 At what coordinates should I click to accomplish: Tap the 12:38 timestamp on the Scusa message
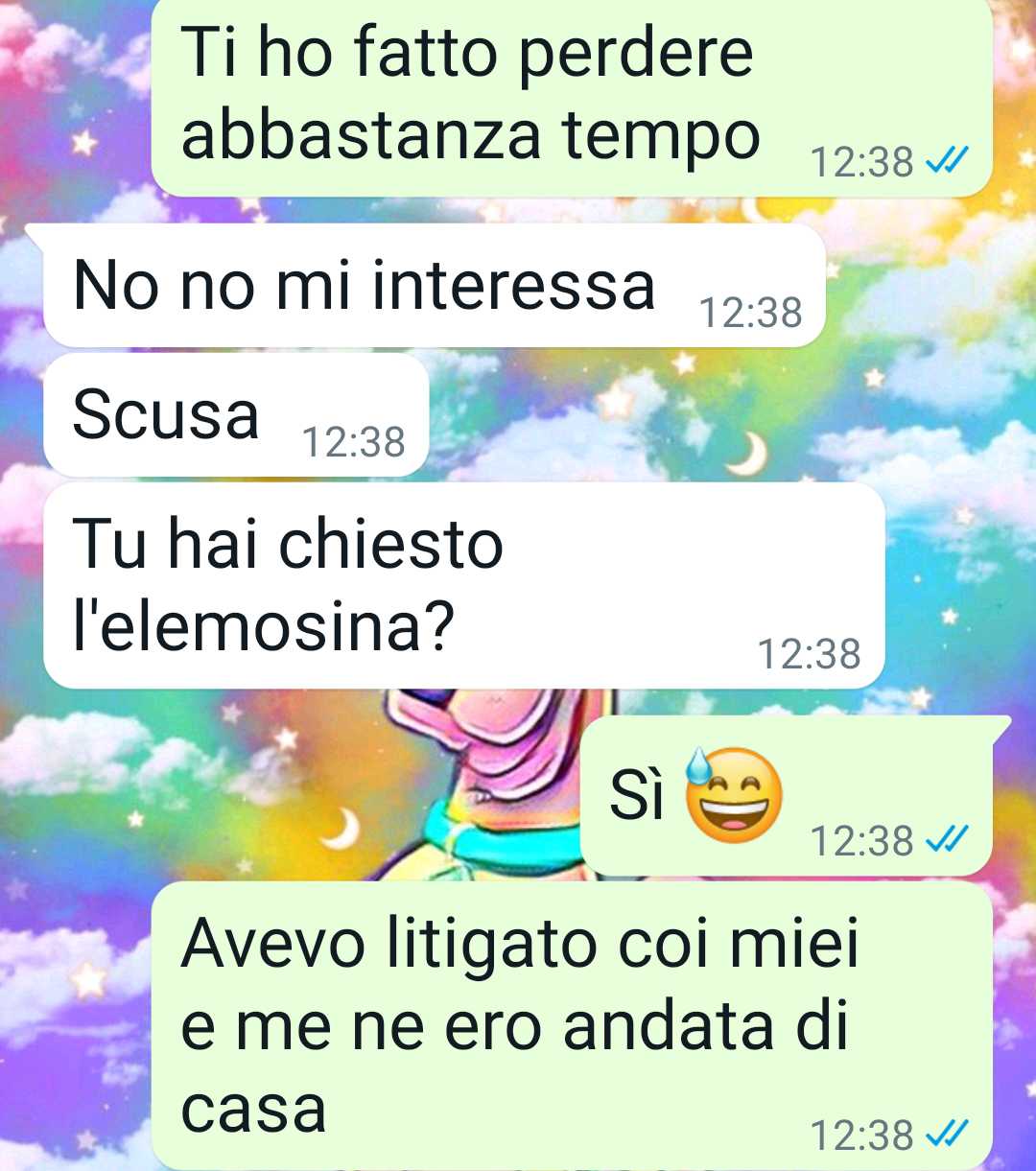tap(354, 442)
